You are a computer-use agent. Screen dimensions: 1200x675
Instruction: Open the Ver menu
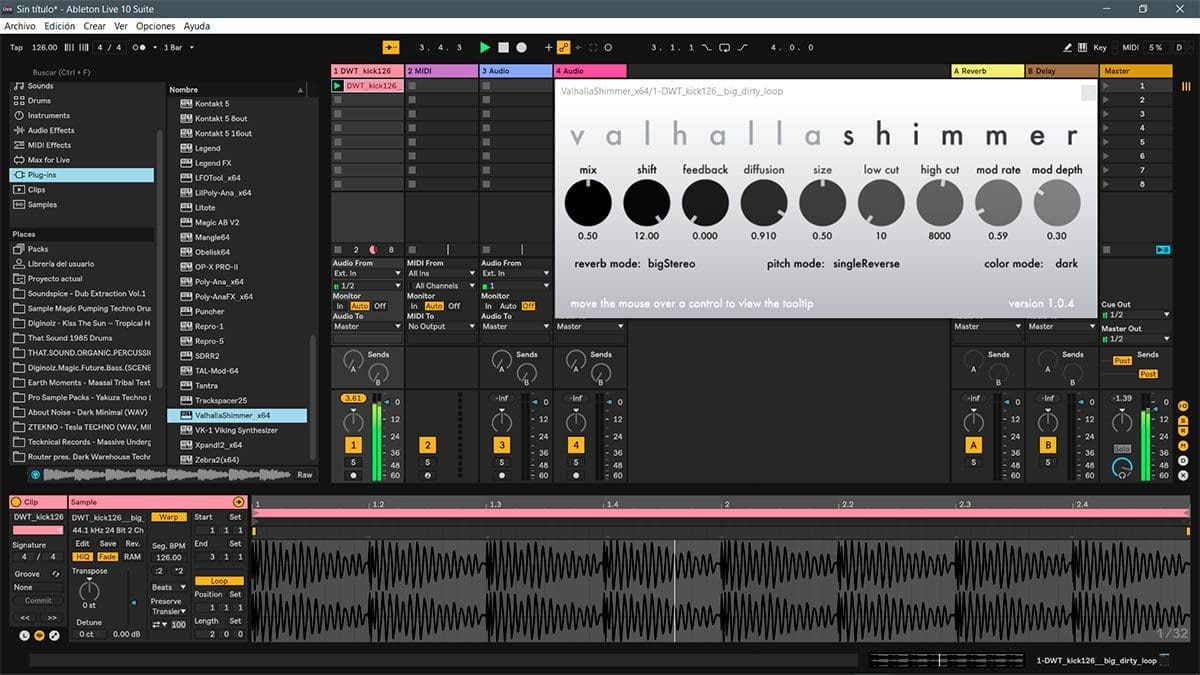coord(121,26)
